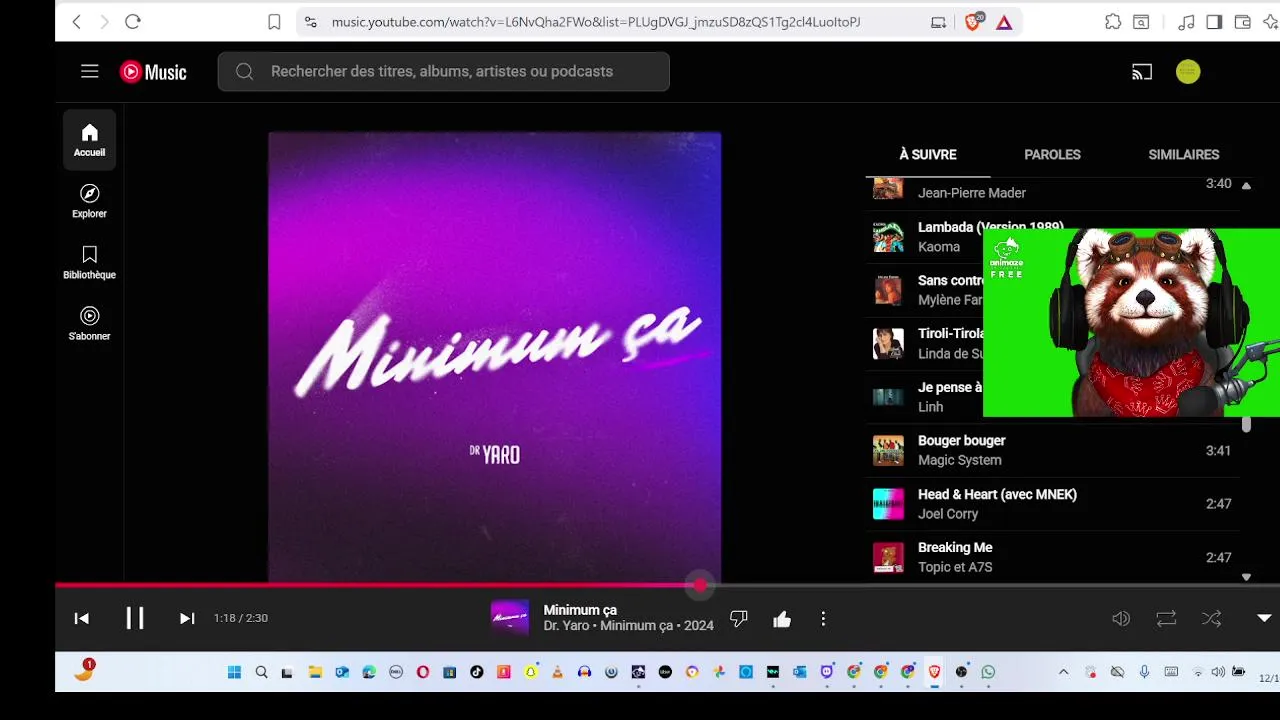Click the progress bar scrubber knob
The height and width of the screenshot is (720, 1280).
[700, 585]
